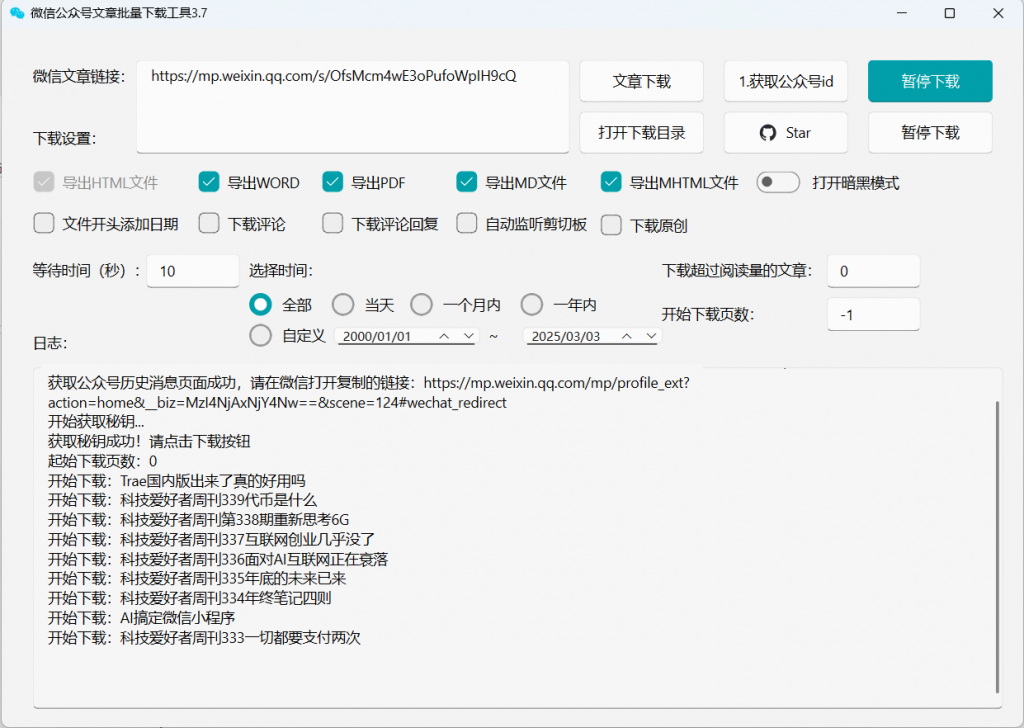Click log line 起始下载页数：0
The image size is (1024, 728).
[103, 461]
